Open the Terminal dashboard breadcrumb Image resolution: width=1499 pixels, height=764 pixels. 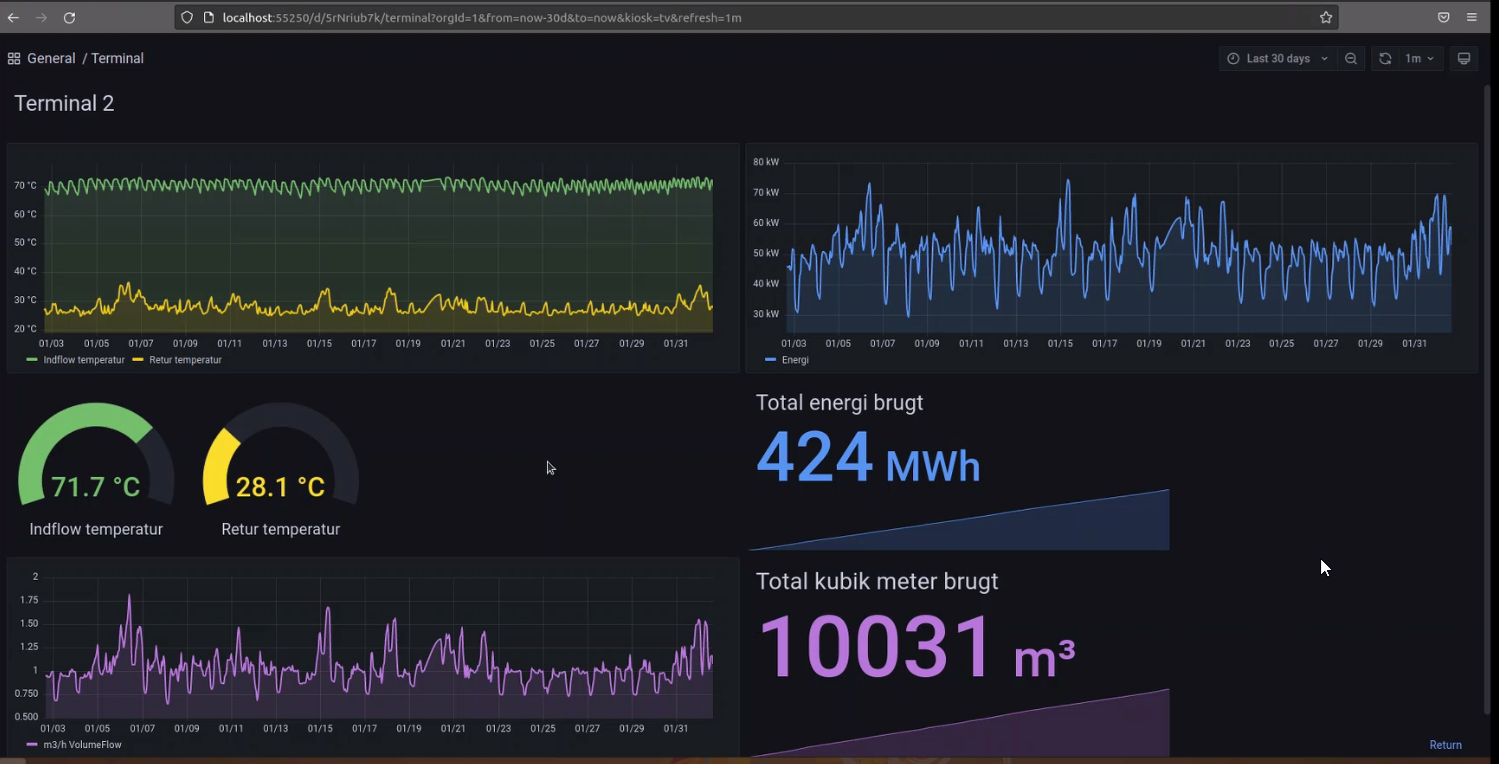[x=117, y=58]
